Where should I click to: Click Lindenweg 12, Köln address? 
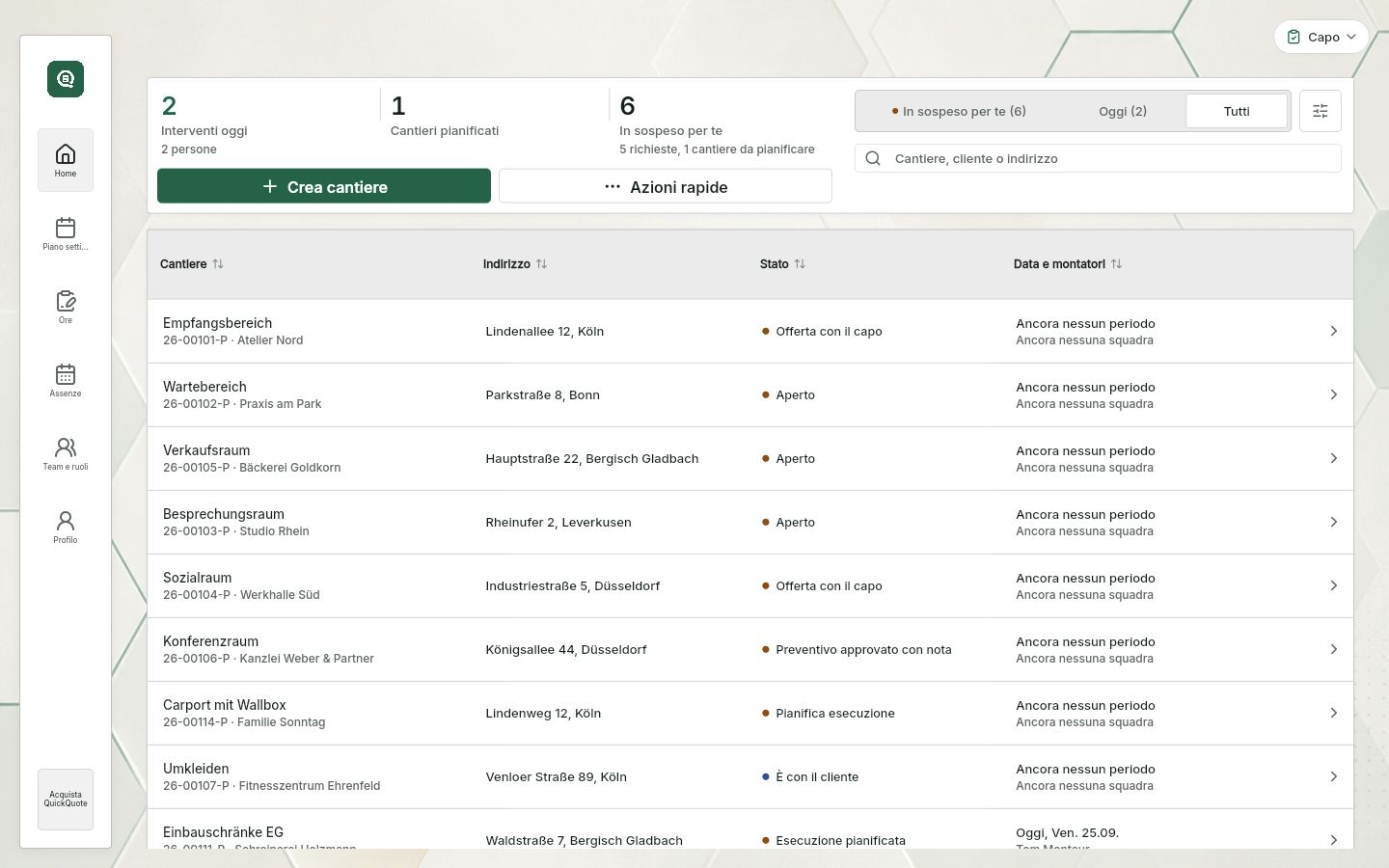point(543,713)
